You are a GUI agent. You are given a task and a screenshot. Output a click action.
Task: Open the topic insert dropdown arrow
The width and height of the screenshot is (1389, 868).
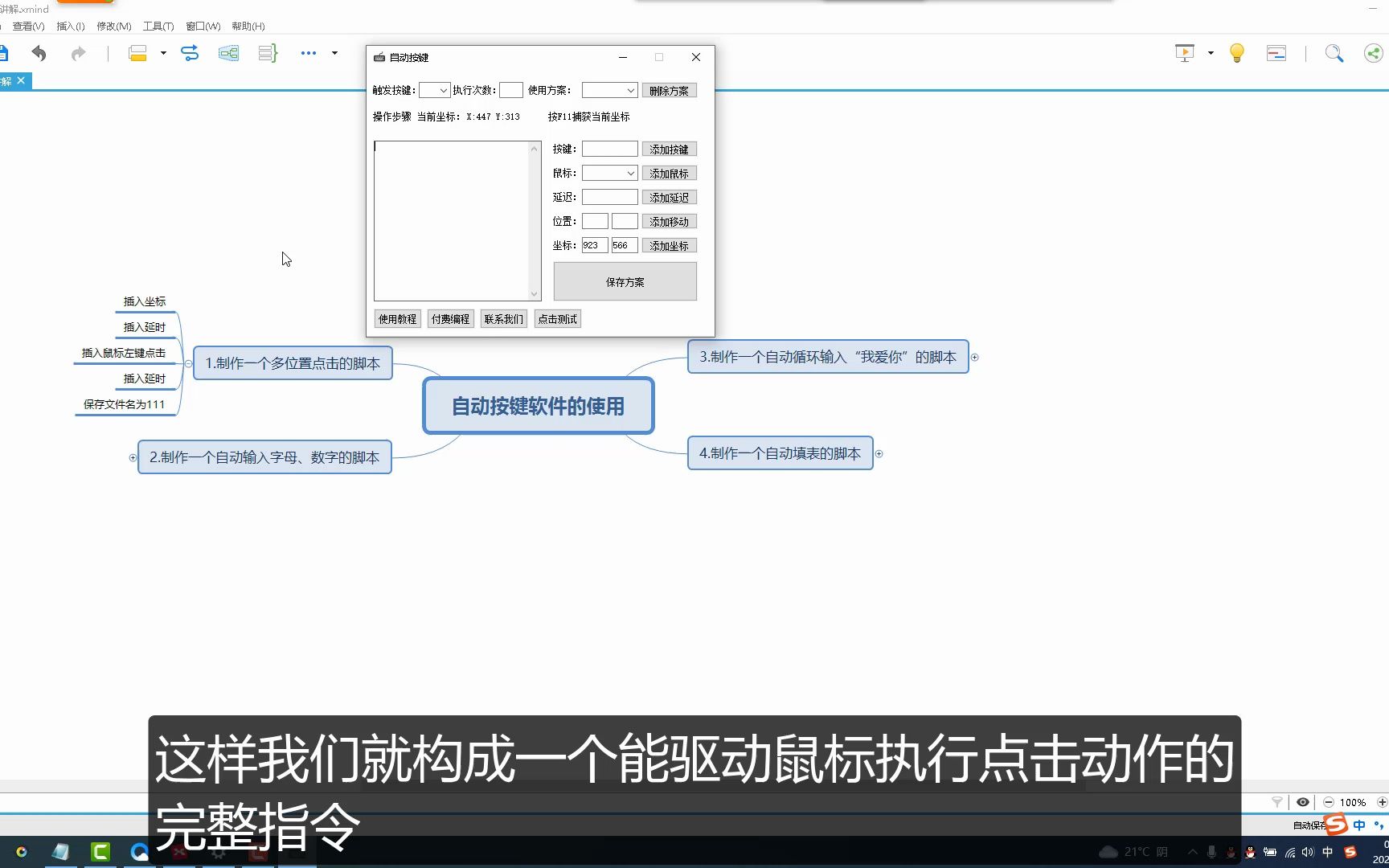(x=163, y=54)
